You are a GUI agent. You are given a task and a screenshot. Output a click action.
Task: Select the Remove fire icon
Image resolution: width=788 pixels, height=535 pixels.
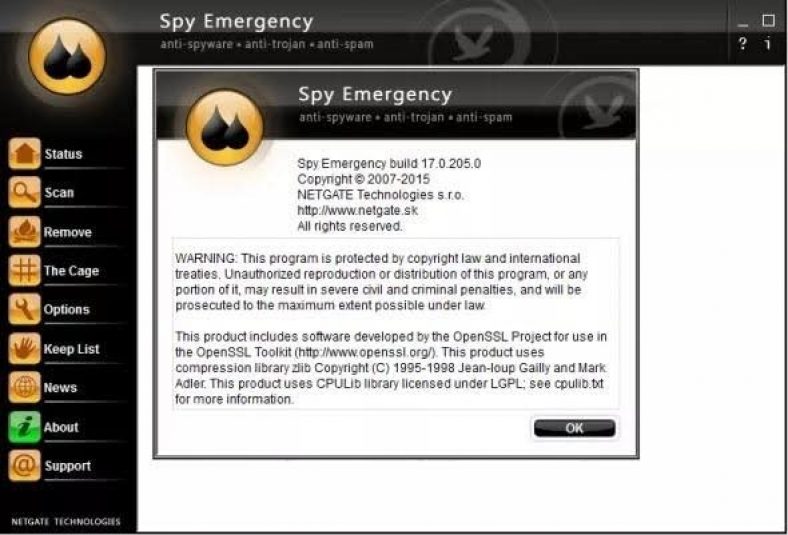coord(24,231)
